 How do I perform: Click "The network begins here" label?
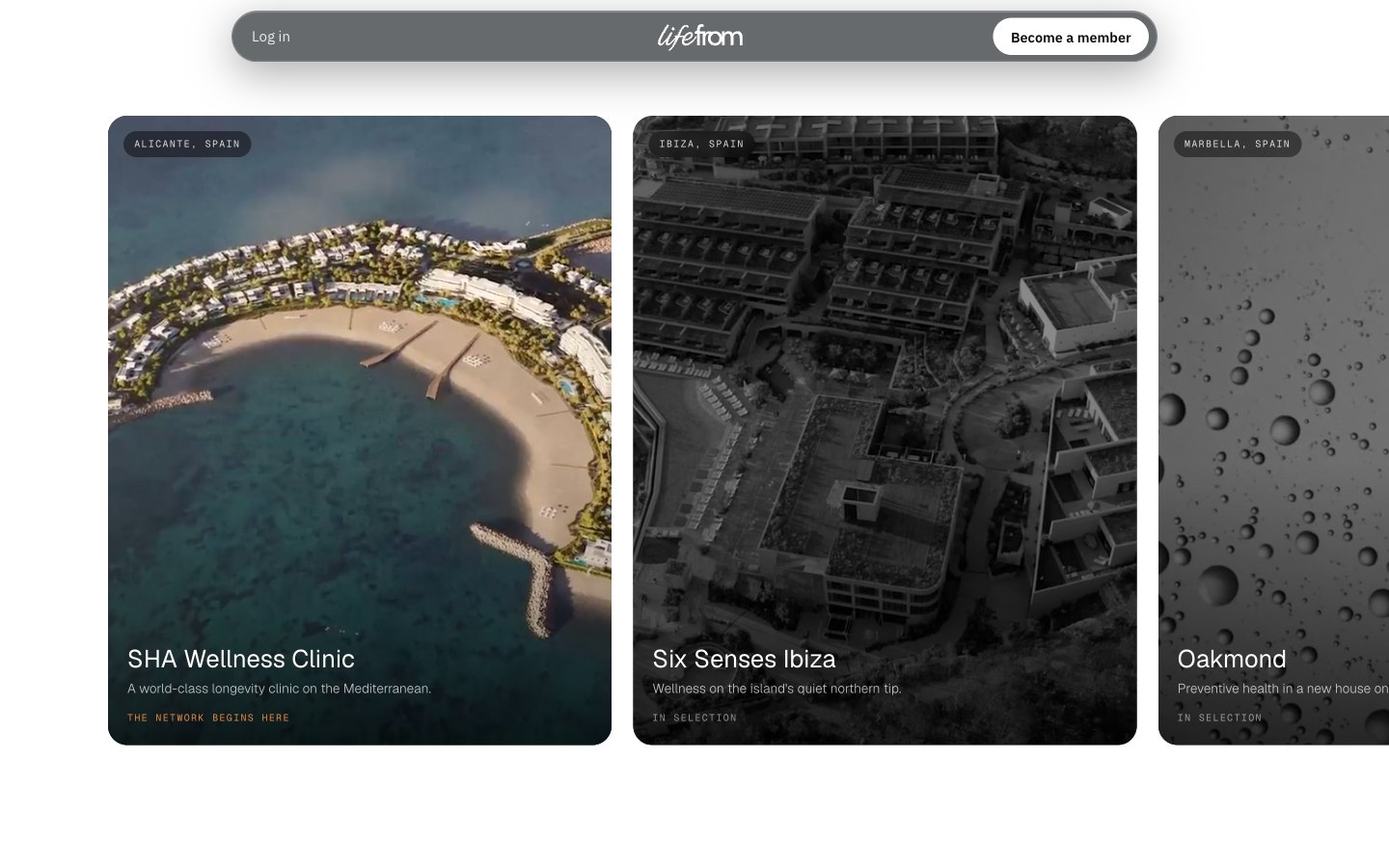208,718
